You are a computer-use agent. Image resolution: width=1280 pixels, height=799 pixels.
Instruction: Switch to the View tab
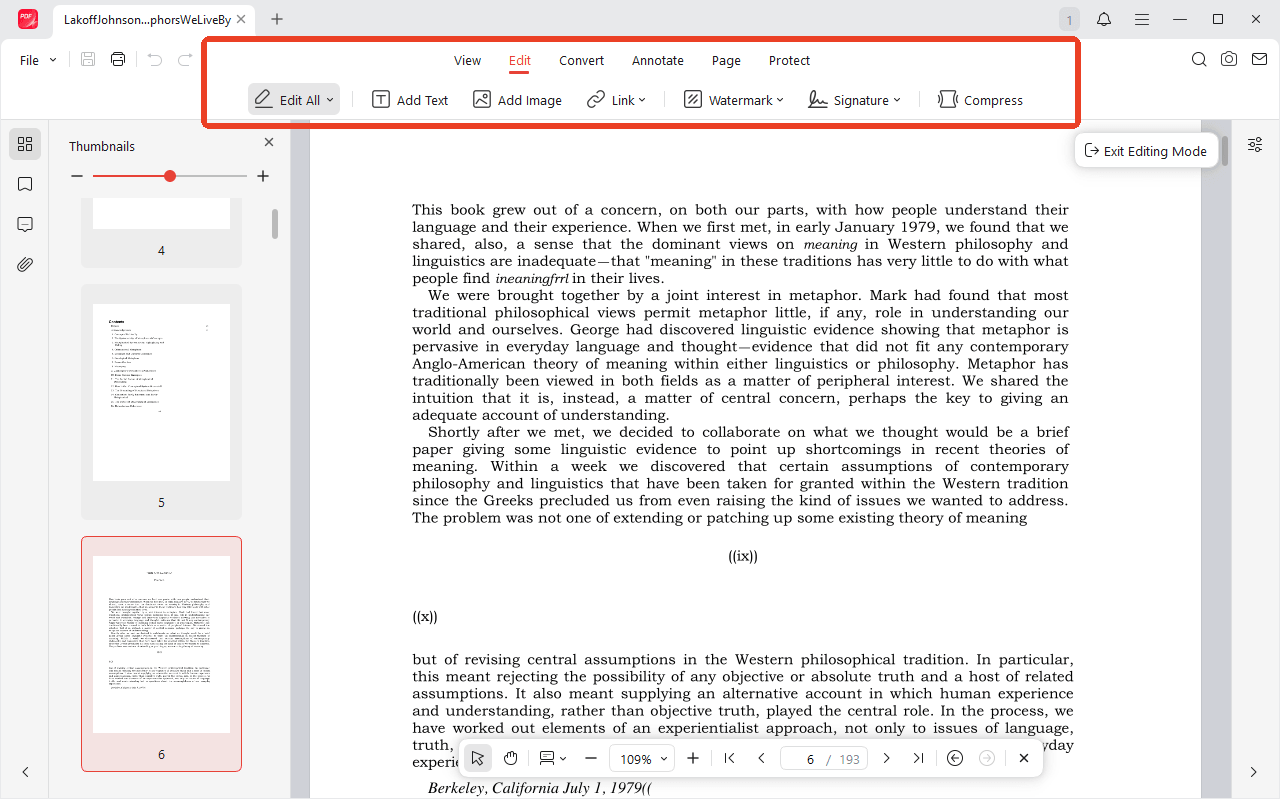(x=467, y=60)
